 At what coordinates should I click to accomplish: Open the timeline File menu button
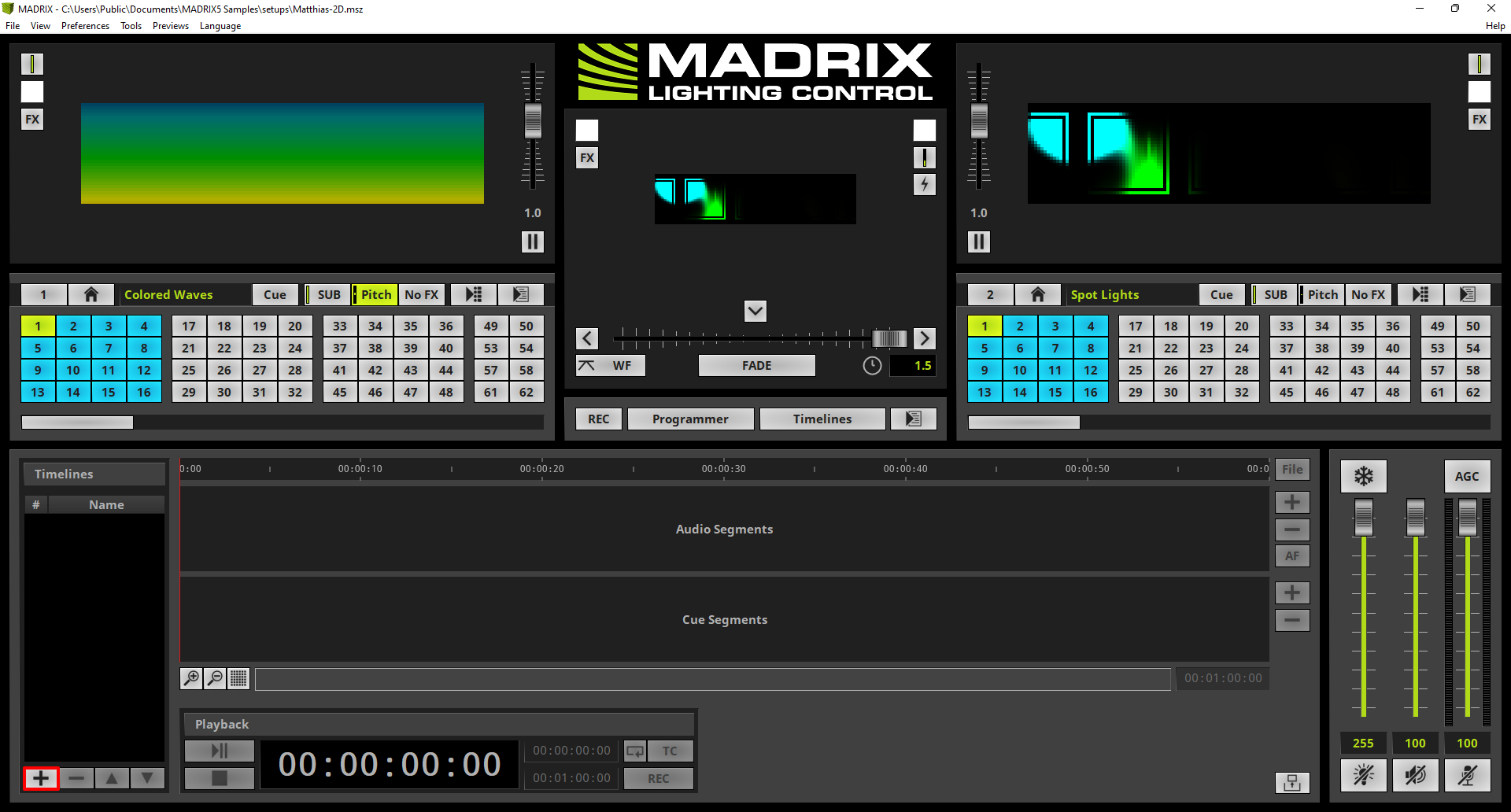[x=1292, y=469]
